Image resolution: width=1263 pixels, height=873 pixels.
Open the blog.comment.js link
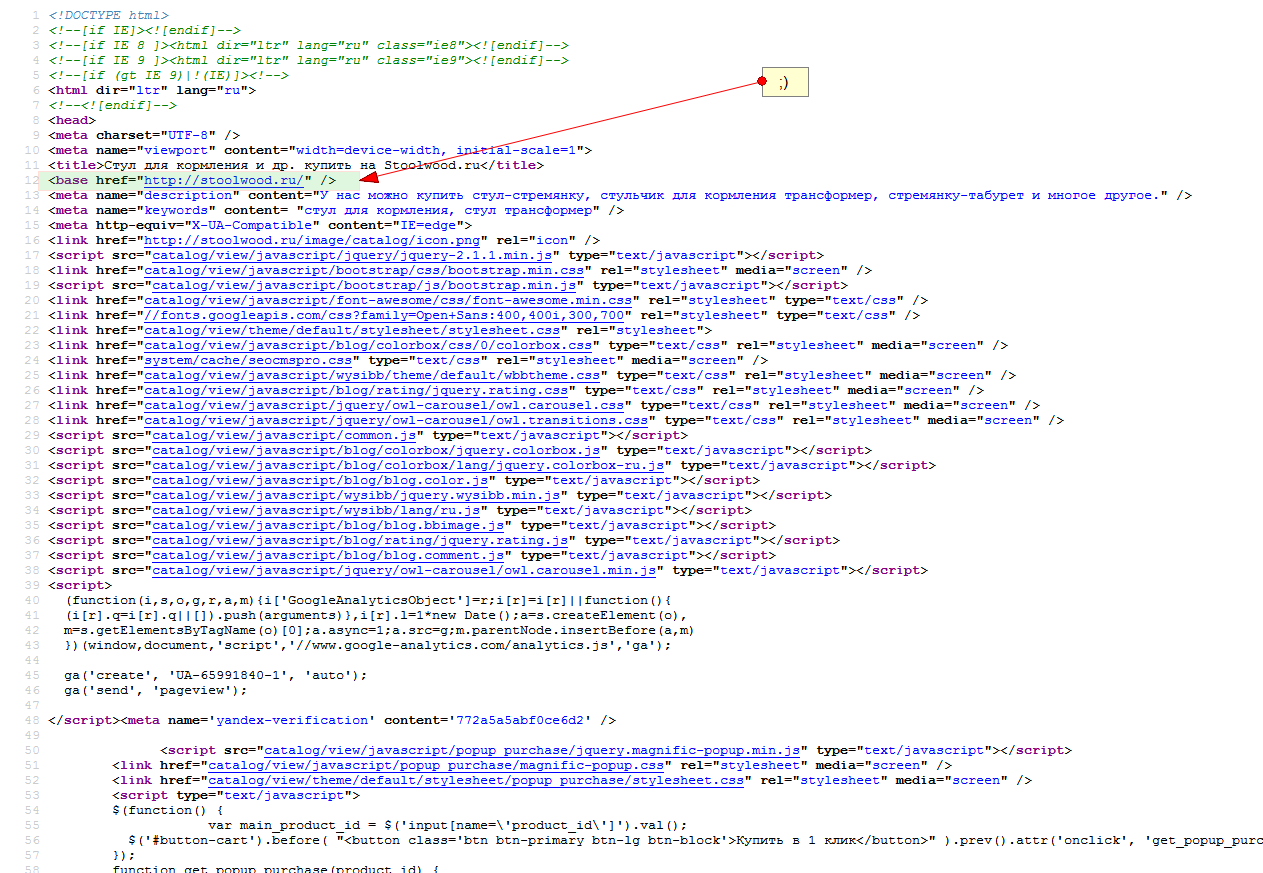coord(328,555)
